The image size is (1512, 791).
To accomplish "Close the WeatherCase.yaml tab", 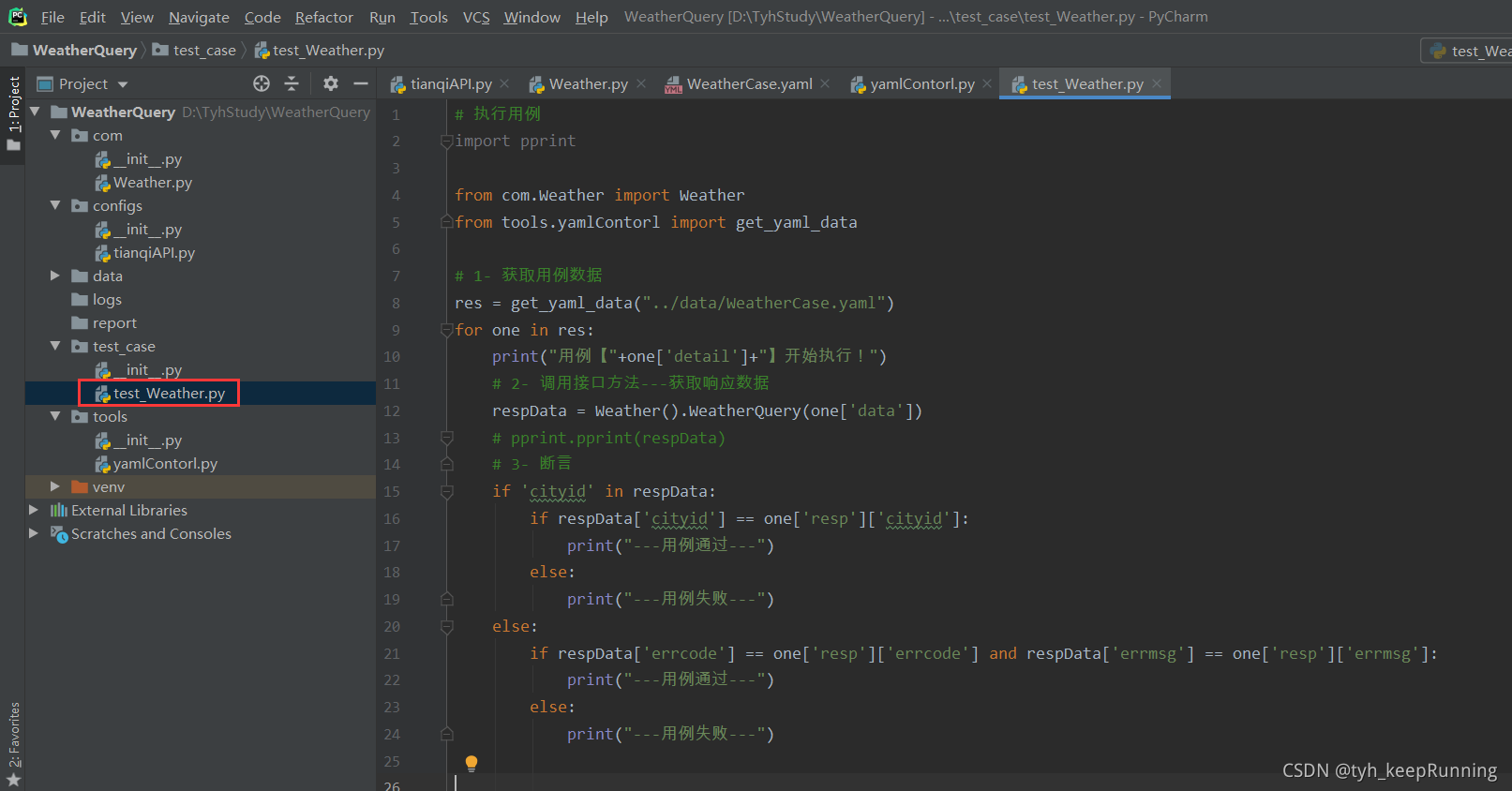I will point(825,83).
